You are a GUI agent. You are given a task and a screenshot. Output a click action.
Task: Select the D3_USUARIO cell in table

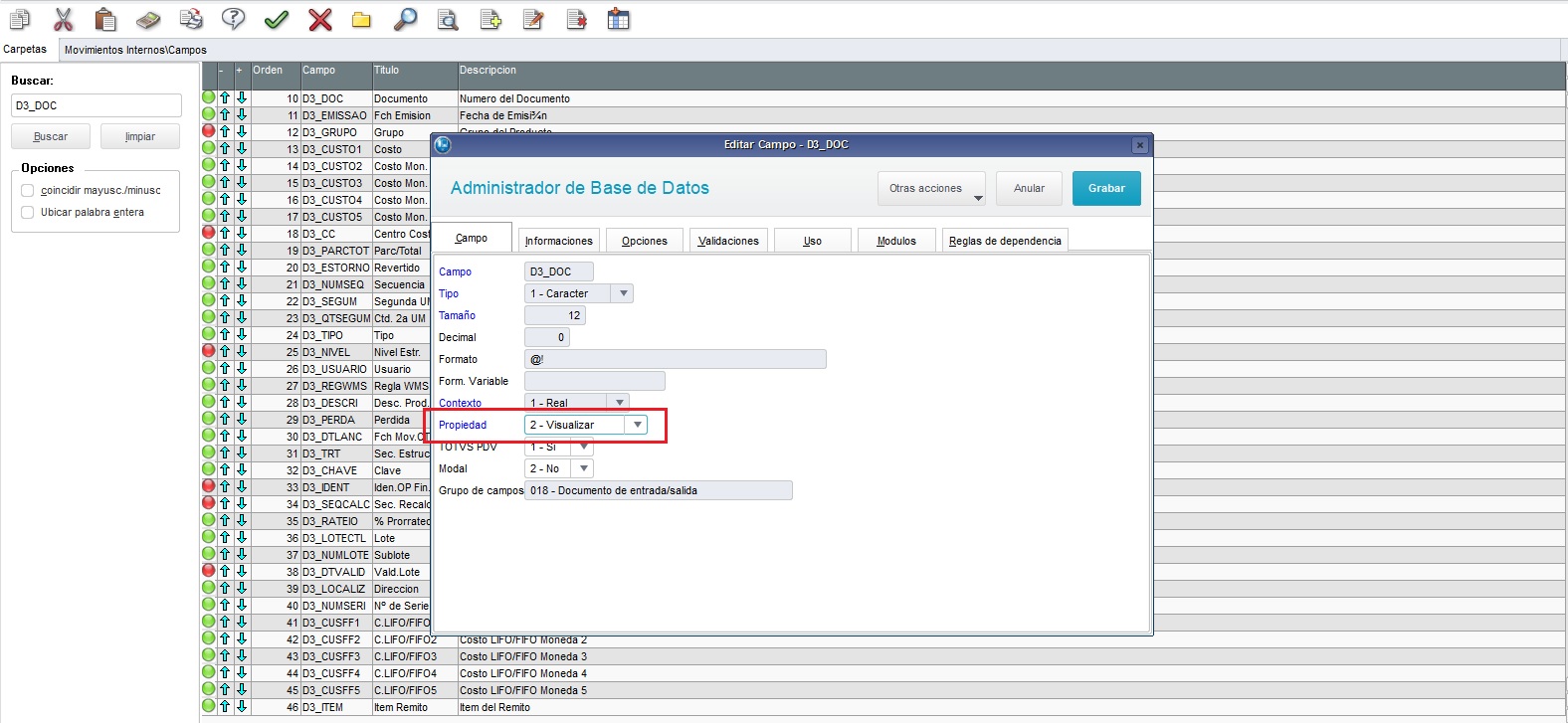[336, 369]
